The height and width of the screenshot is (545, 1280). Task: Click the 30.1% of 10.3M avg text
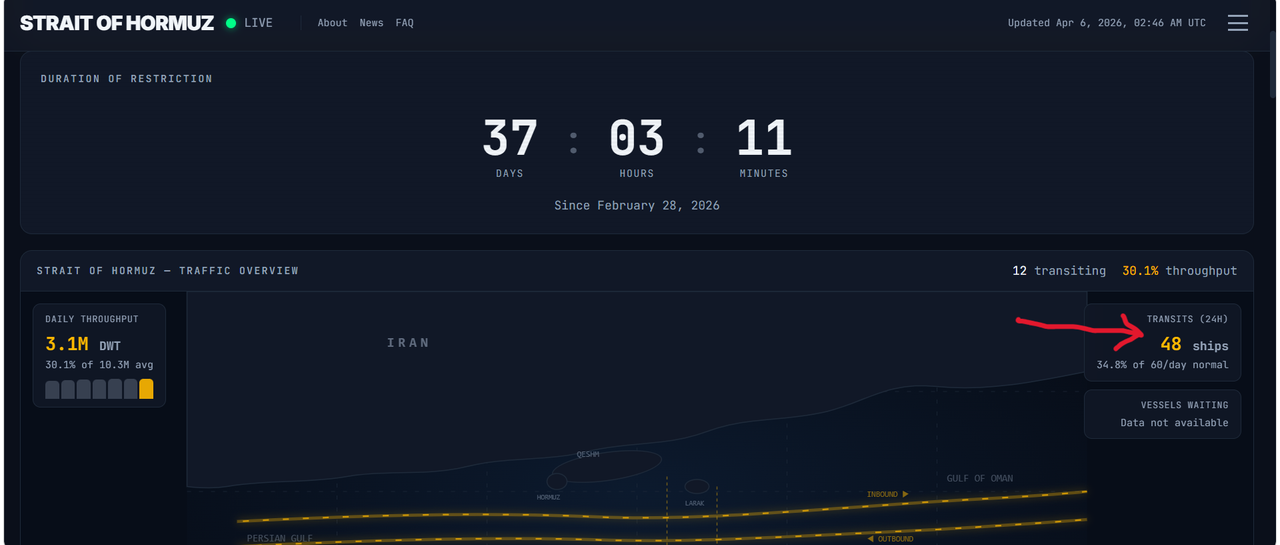click(x=99, y=365)
